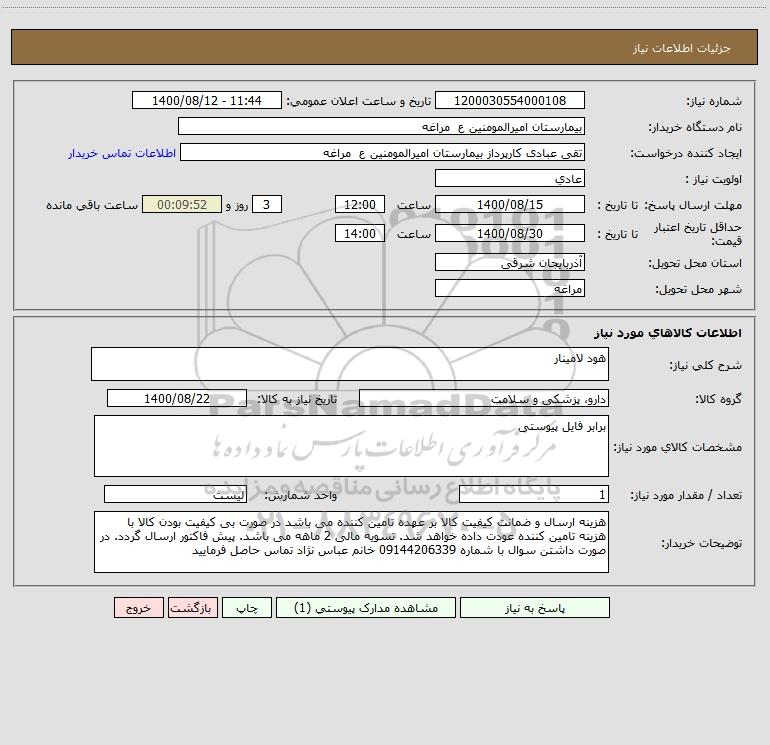Viewport: 770px width, 745px height.
Task: Click the label 'تعداد / مقدار مورد نیاز:'
Action: coord(686,495)
